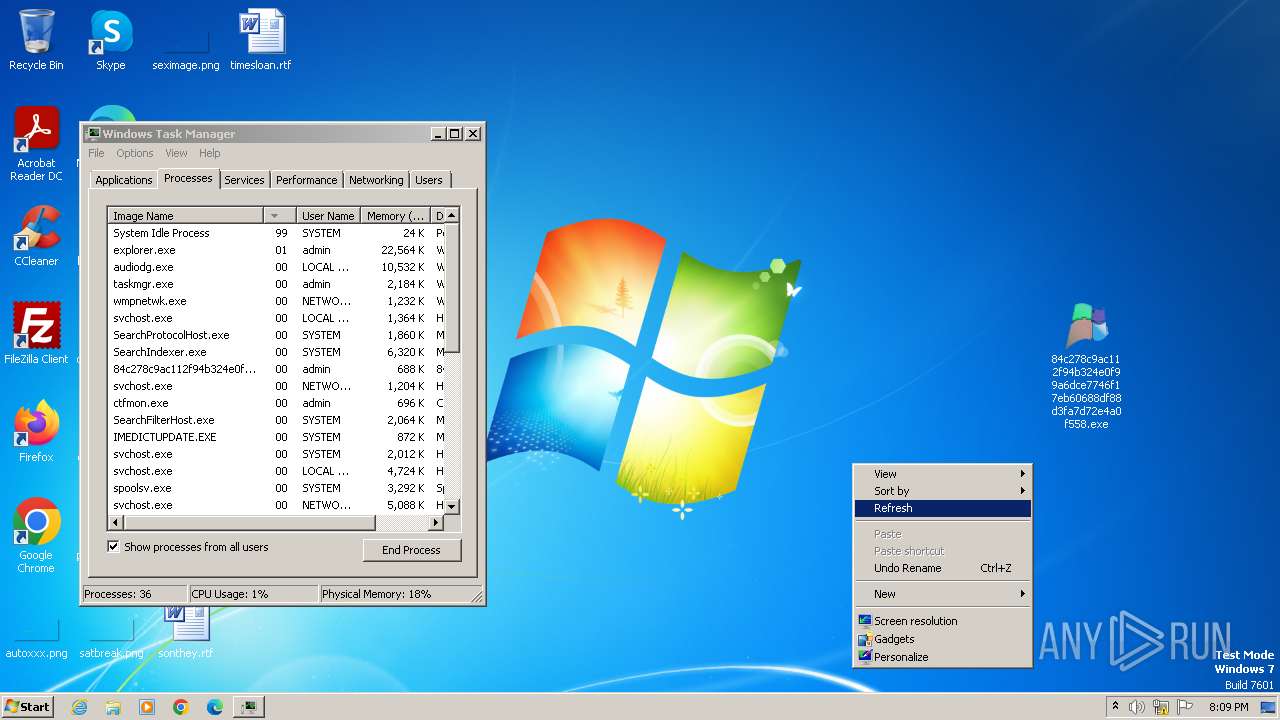Screen dimensions: 1280x720
Task: Select the seximage.png file on desktop
Action: click(x=186, y=50)
